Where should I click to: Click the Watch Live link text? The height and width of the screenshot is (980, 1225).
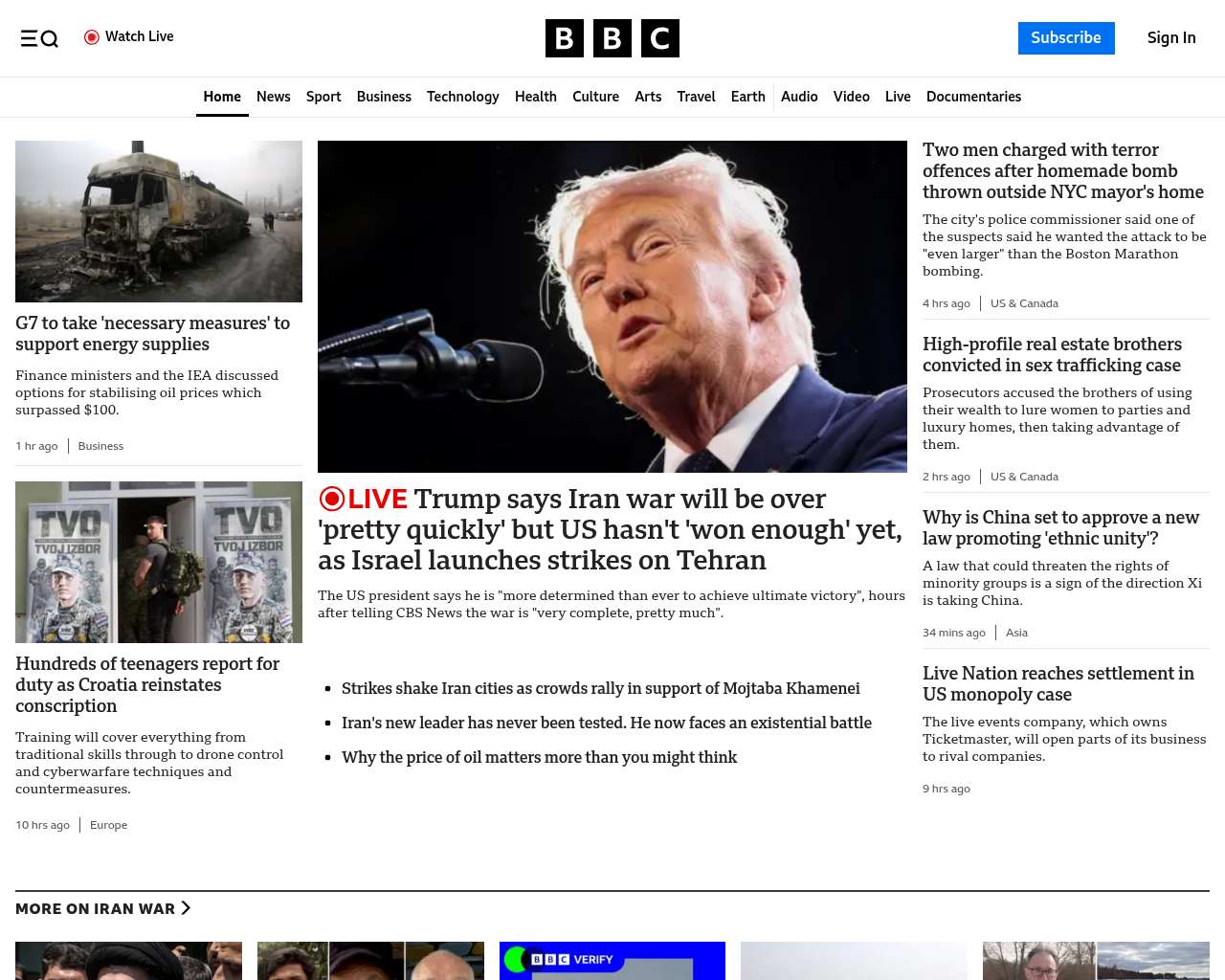click(x=140, y=36)
